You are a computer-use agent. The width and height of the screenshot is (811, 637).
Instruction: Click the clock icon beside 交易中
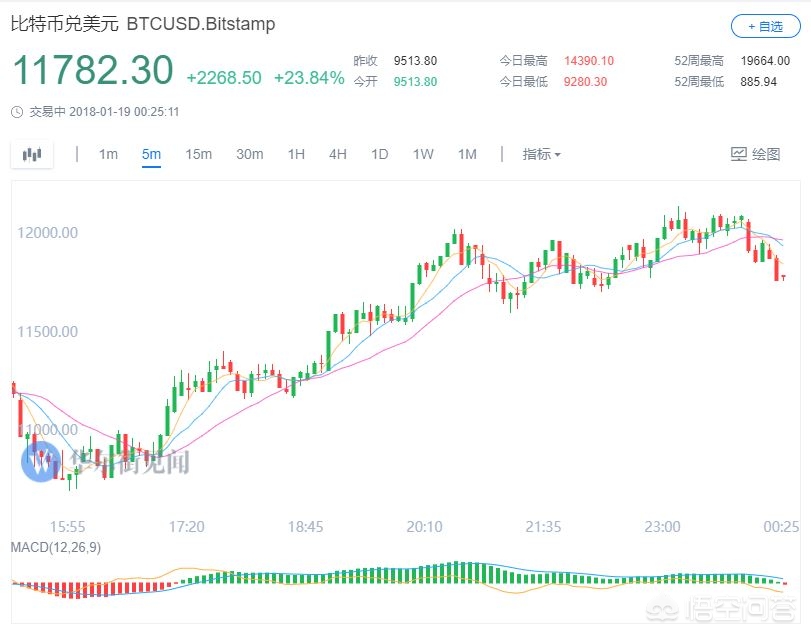point(17,111)
